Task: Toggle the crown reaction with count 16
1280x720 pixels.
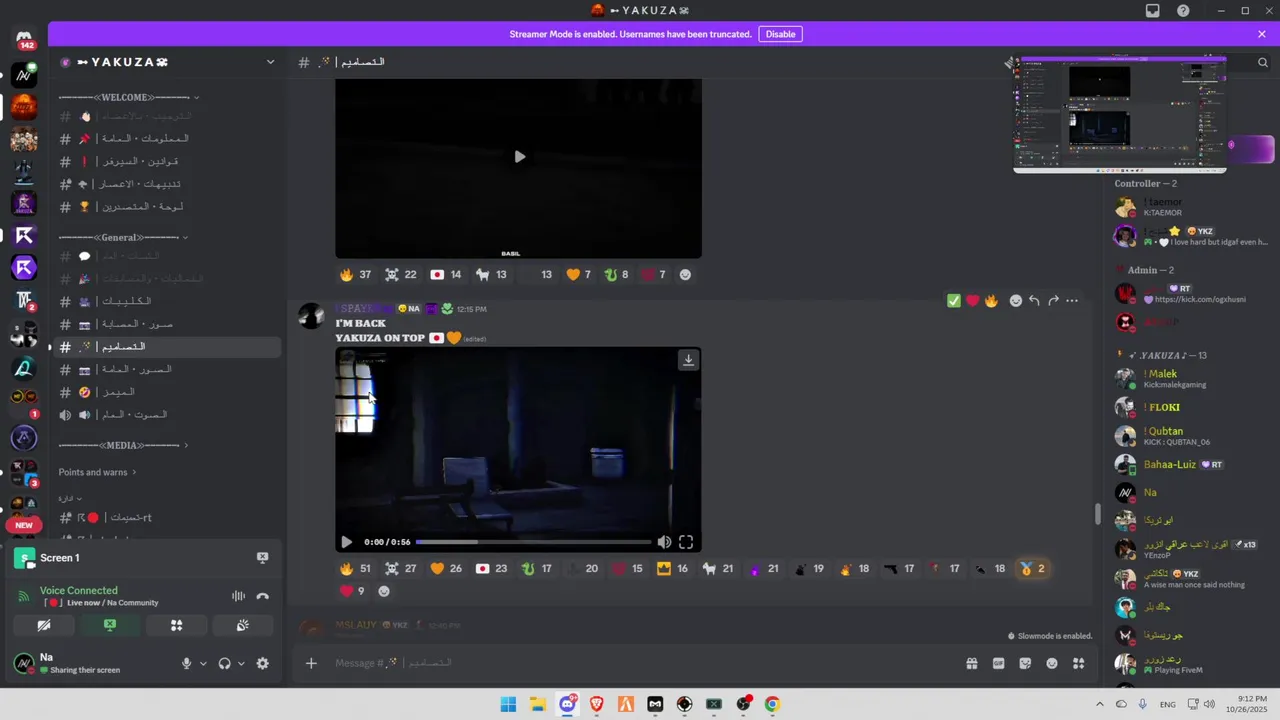Action: [672, 569]
